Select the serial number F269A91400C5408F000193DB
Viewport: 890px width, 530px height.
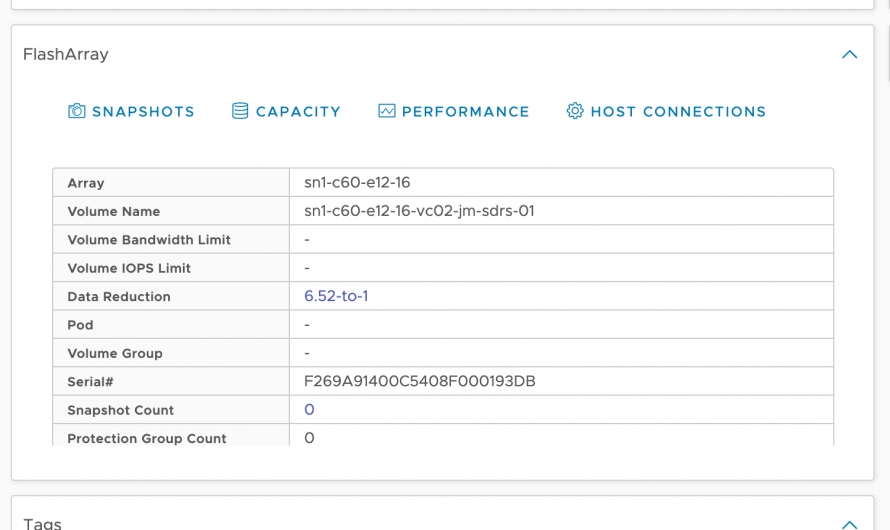click(x=419, y=382)
